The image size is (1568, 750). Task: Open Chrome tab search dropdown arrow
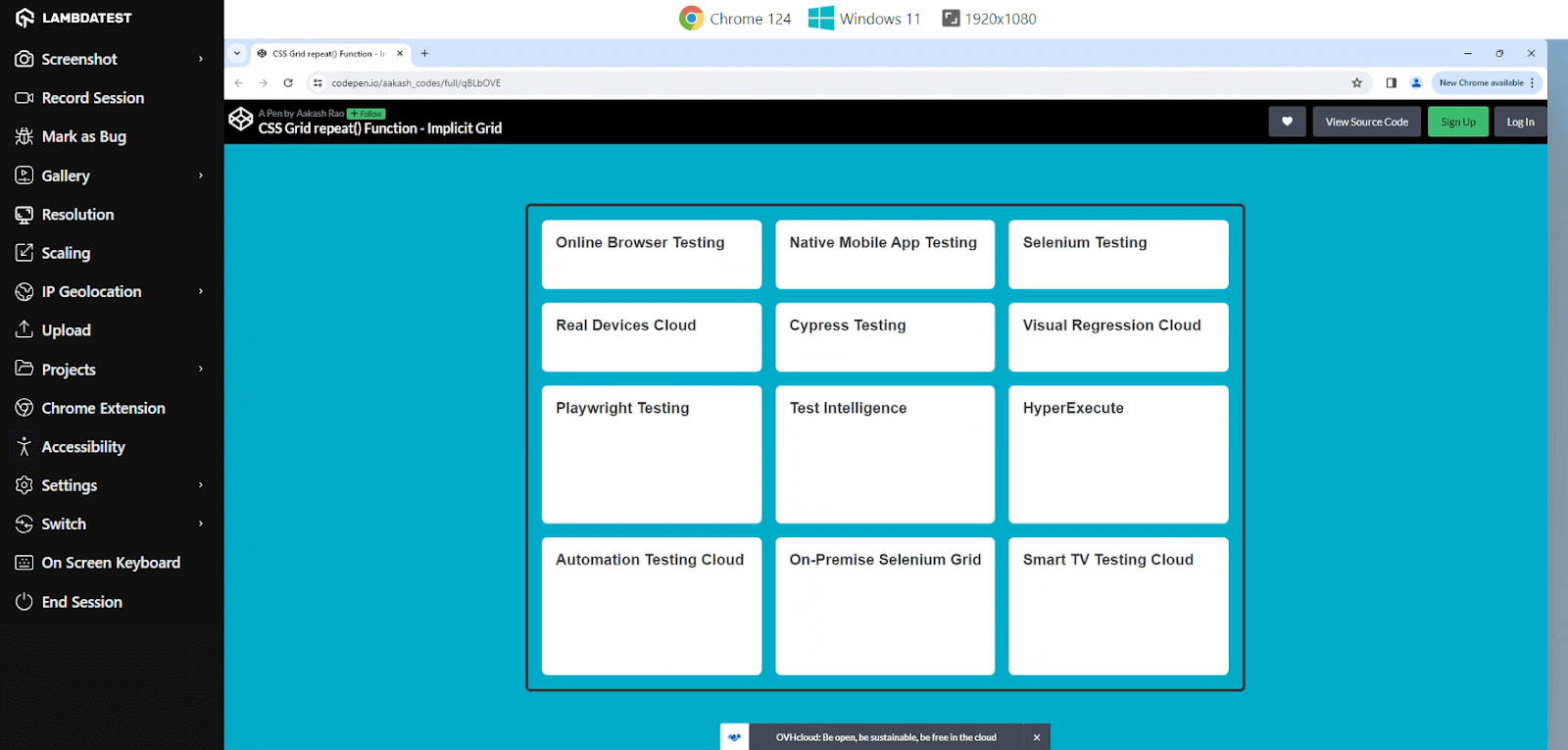(237, 54)
